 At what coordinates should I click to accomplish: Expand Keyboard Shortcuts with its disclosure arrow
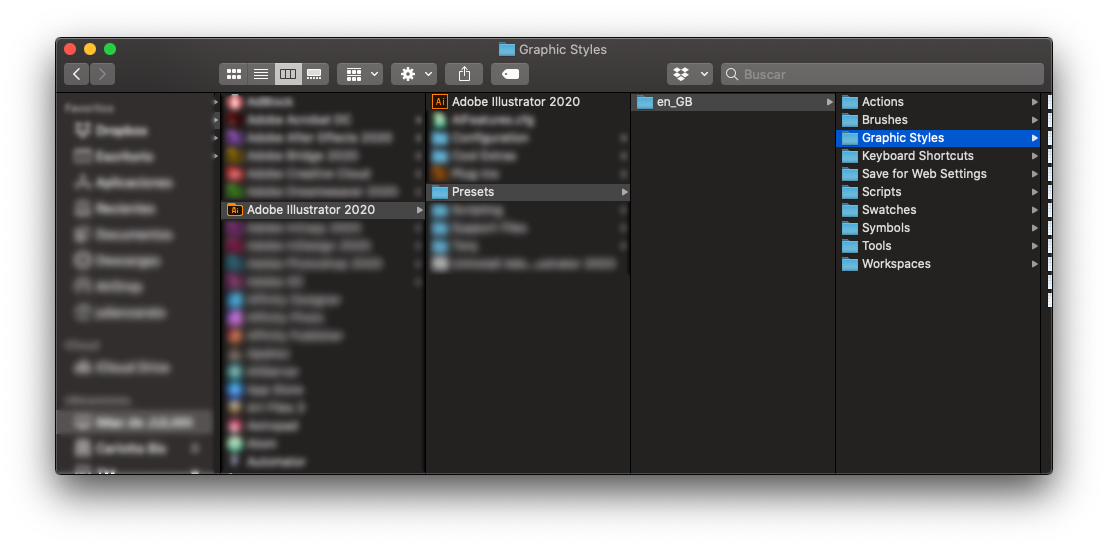(x=1035, y=156)
